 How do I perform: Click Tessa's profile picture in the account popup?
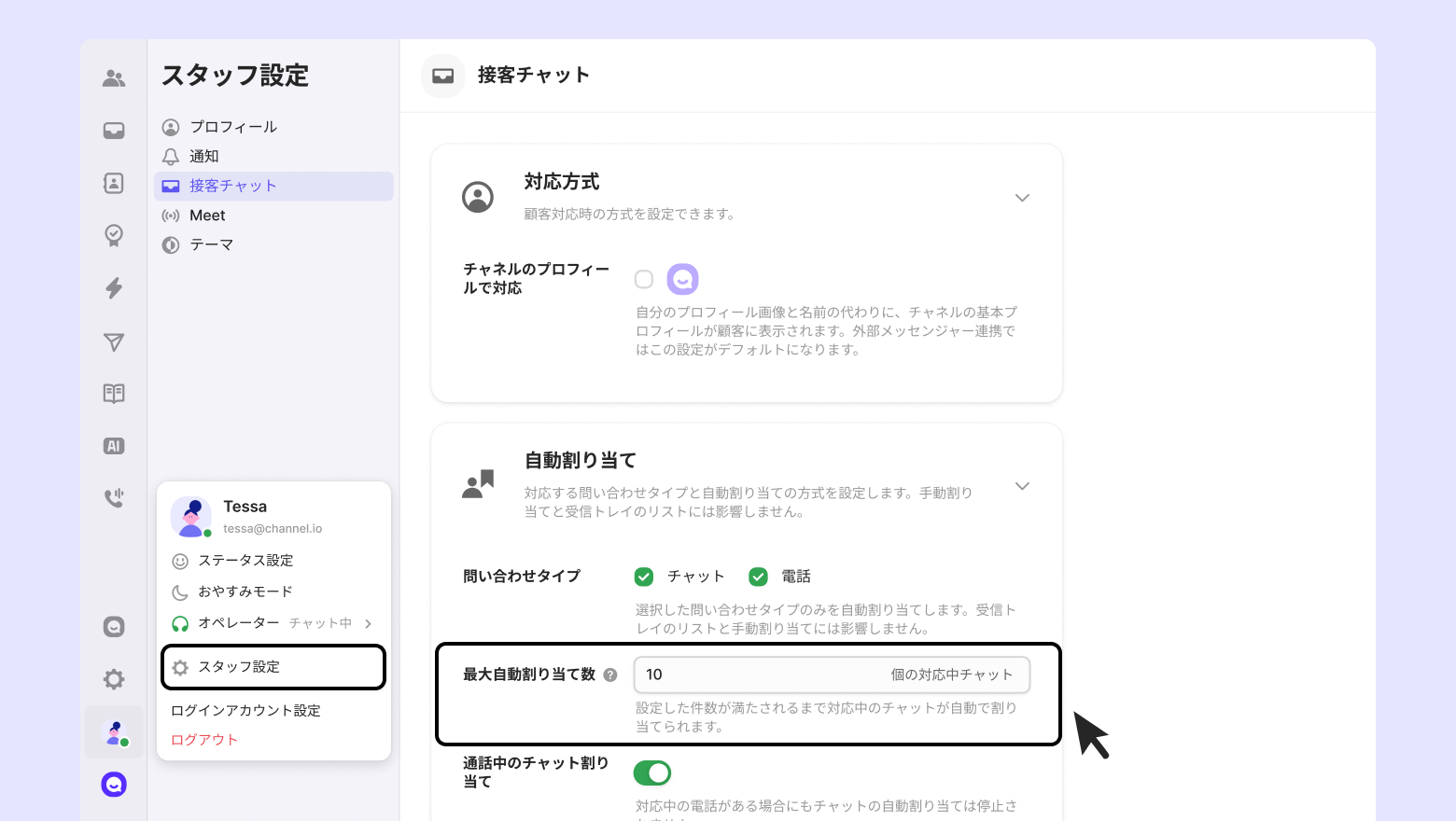click(x=190, y=517)
